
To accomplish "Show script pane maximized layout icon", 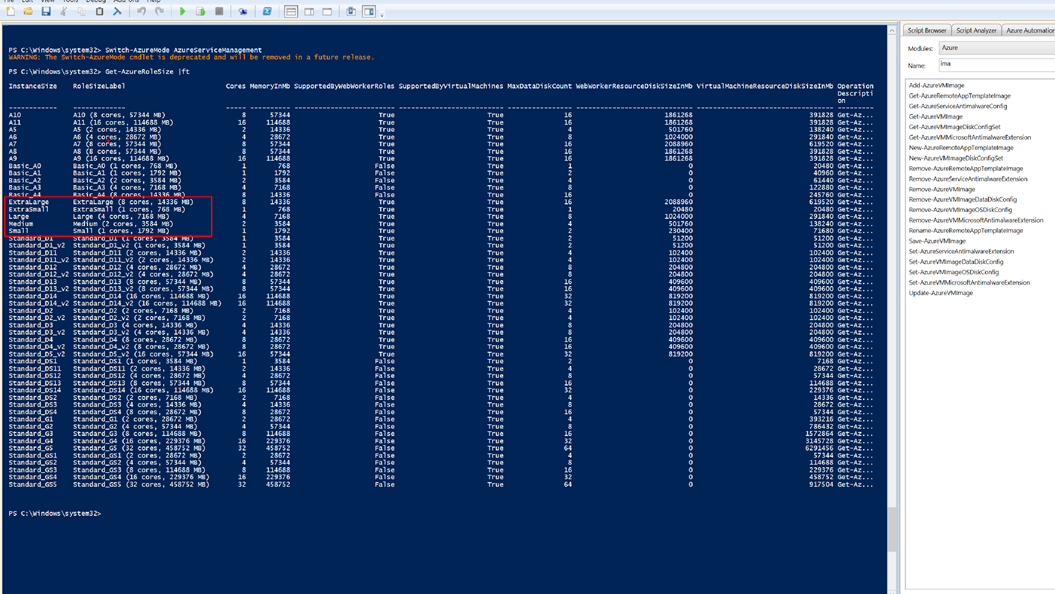I will point(327,11).
